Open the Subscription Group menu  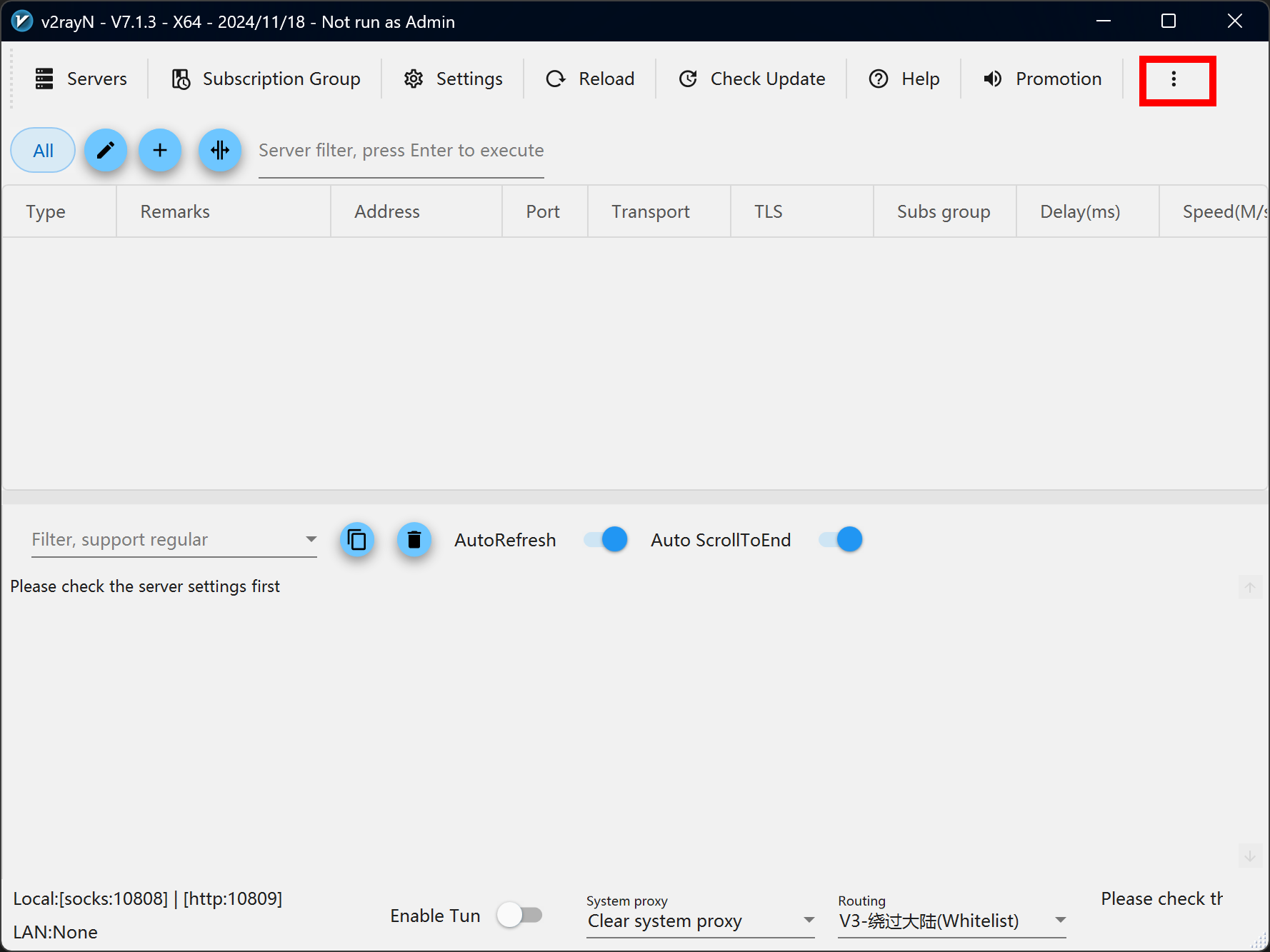coord(266,79)
